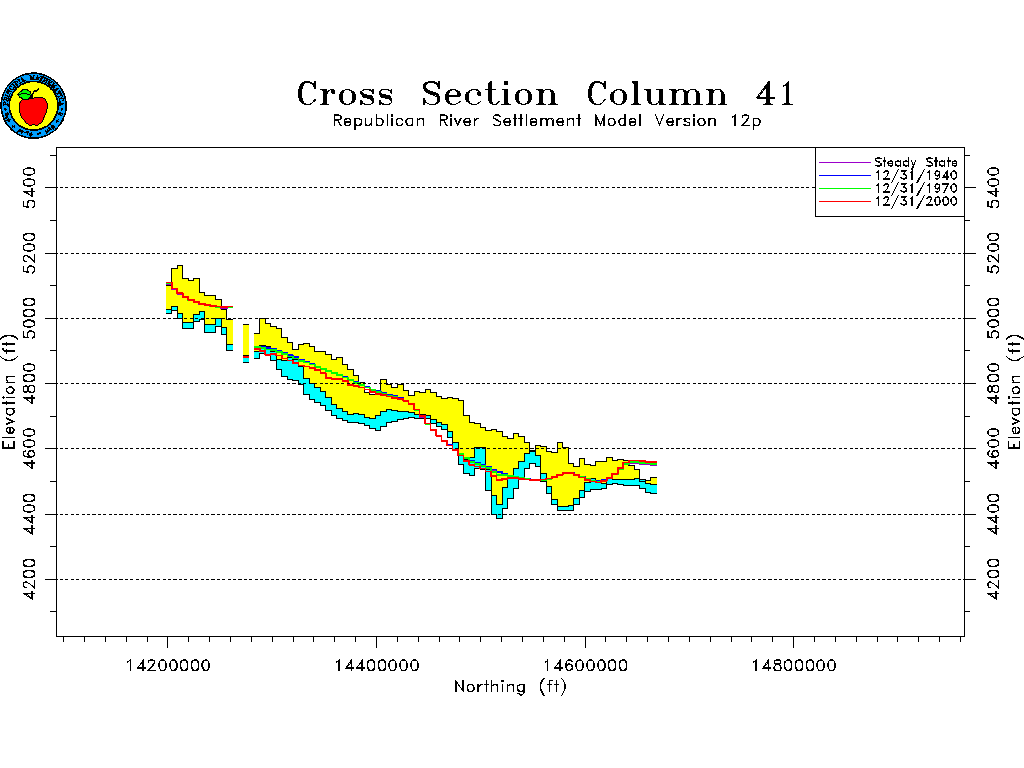Select the '12/31/1970' legend entry text
The image size is (1024, 768).
click(x=915, y=188)
